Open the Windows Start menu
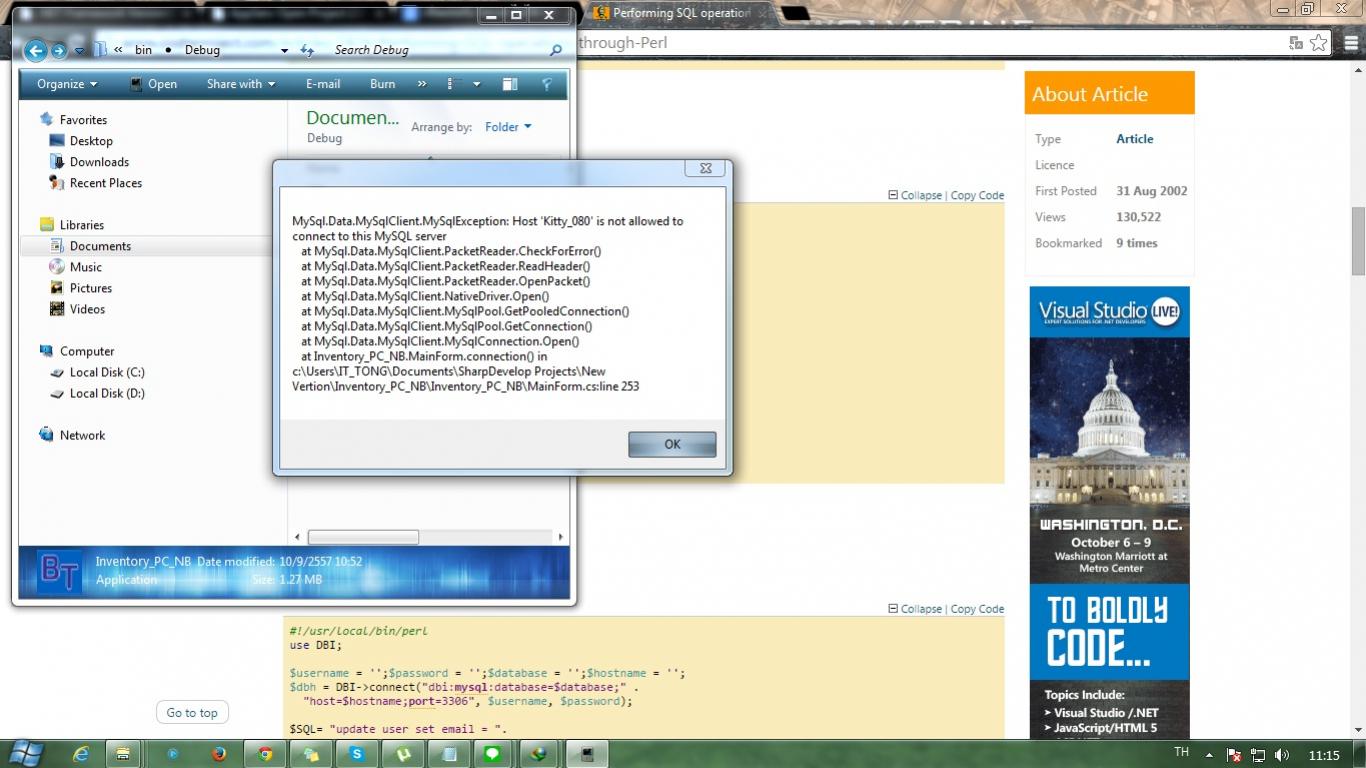 coord(24,753)
